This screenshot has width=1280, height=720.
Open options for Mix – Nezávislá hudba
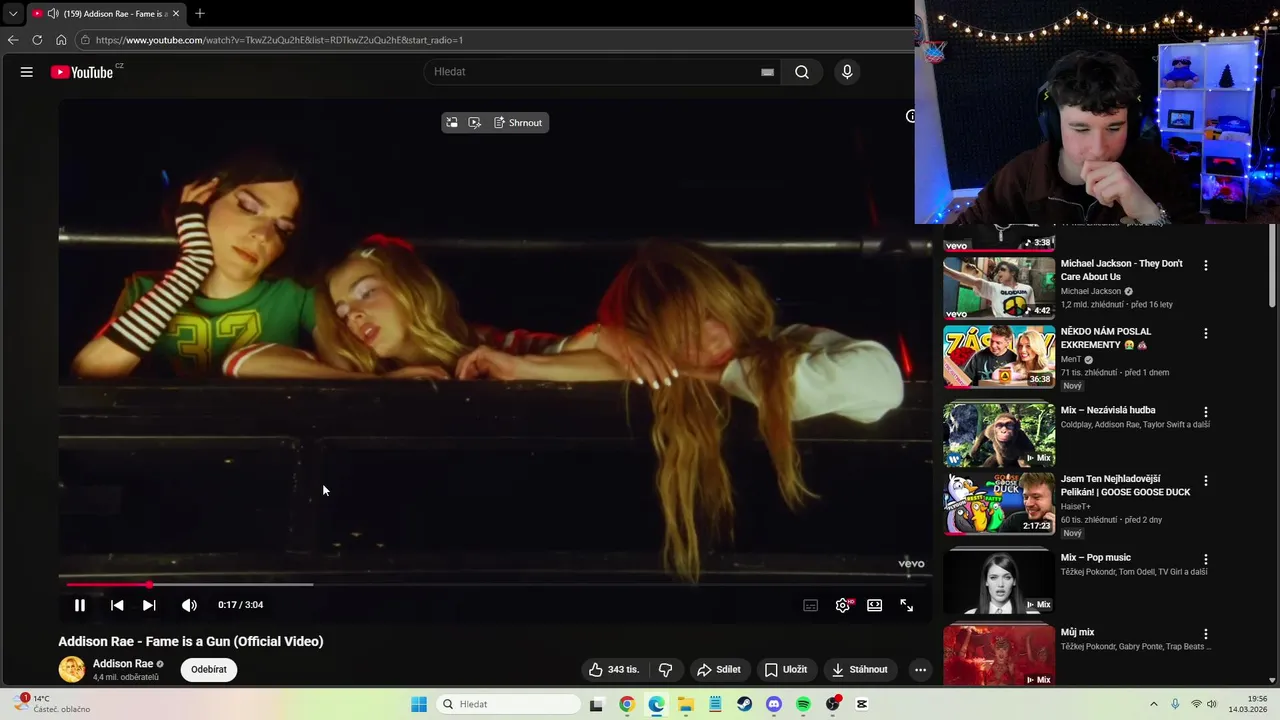pyautogui.click(x=1206, y=412)
